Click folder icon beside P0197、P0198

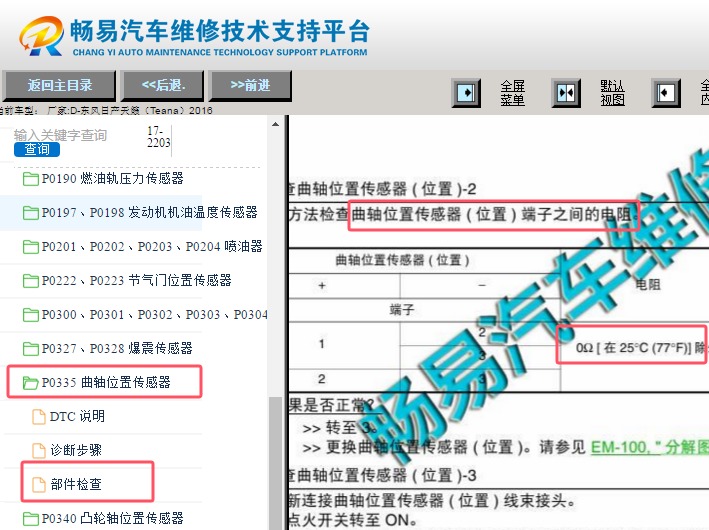pyautogui.click(x=30, y=213)
